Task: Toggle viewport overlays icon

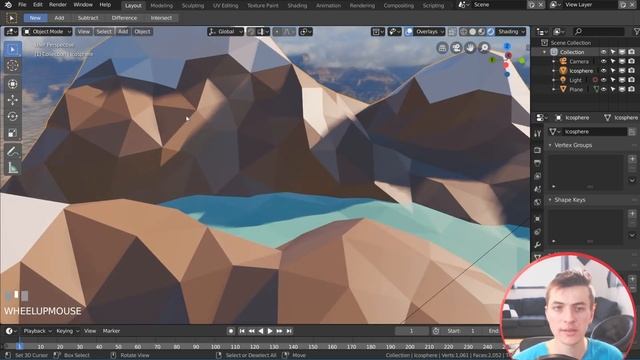Action: (x=409, y=31)
